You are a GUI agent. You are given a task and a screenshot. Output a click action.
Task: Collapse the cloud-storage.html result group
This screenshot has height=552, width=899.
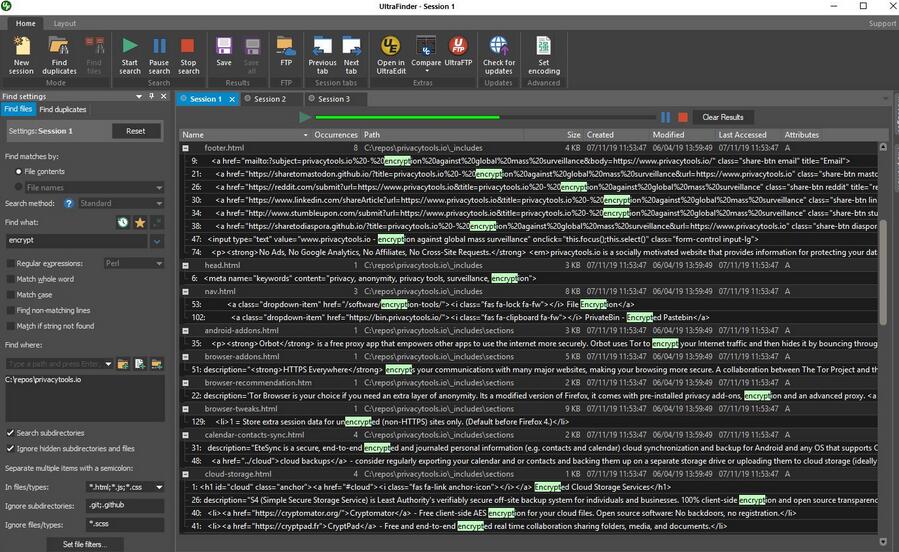(x=186, y=475)
